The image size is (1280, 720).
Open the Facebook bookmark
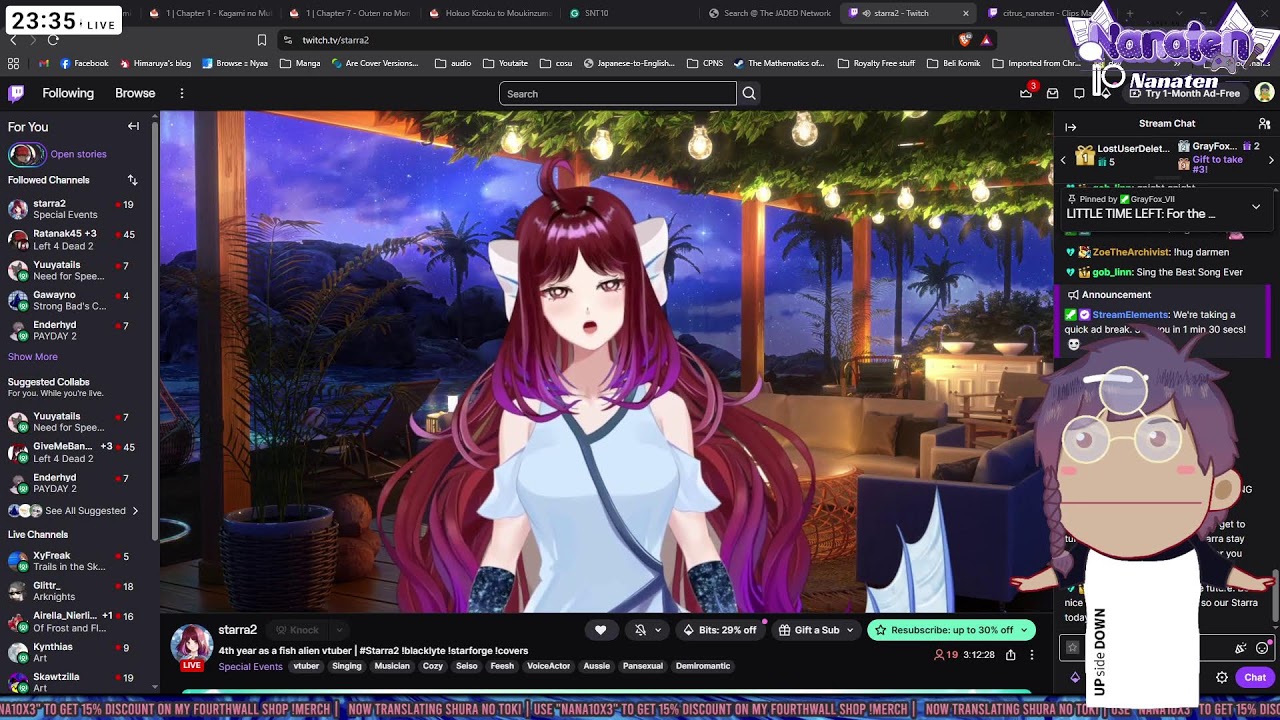click(x=84, y=63)
